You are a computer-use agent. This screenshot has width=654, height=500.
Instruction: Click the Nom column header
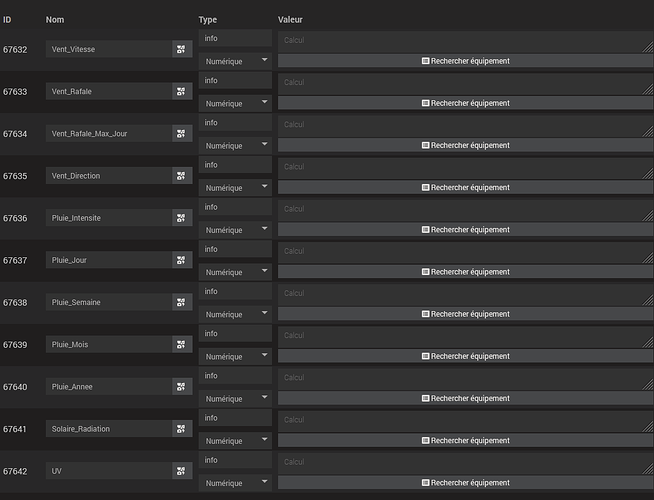pos(55,20)
